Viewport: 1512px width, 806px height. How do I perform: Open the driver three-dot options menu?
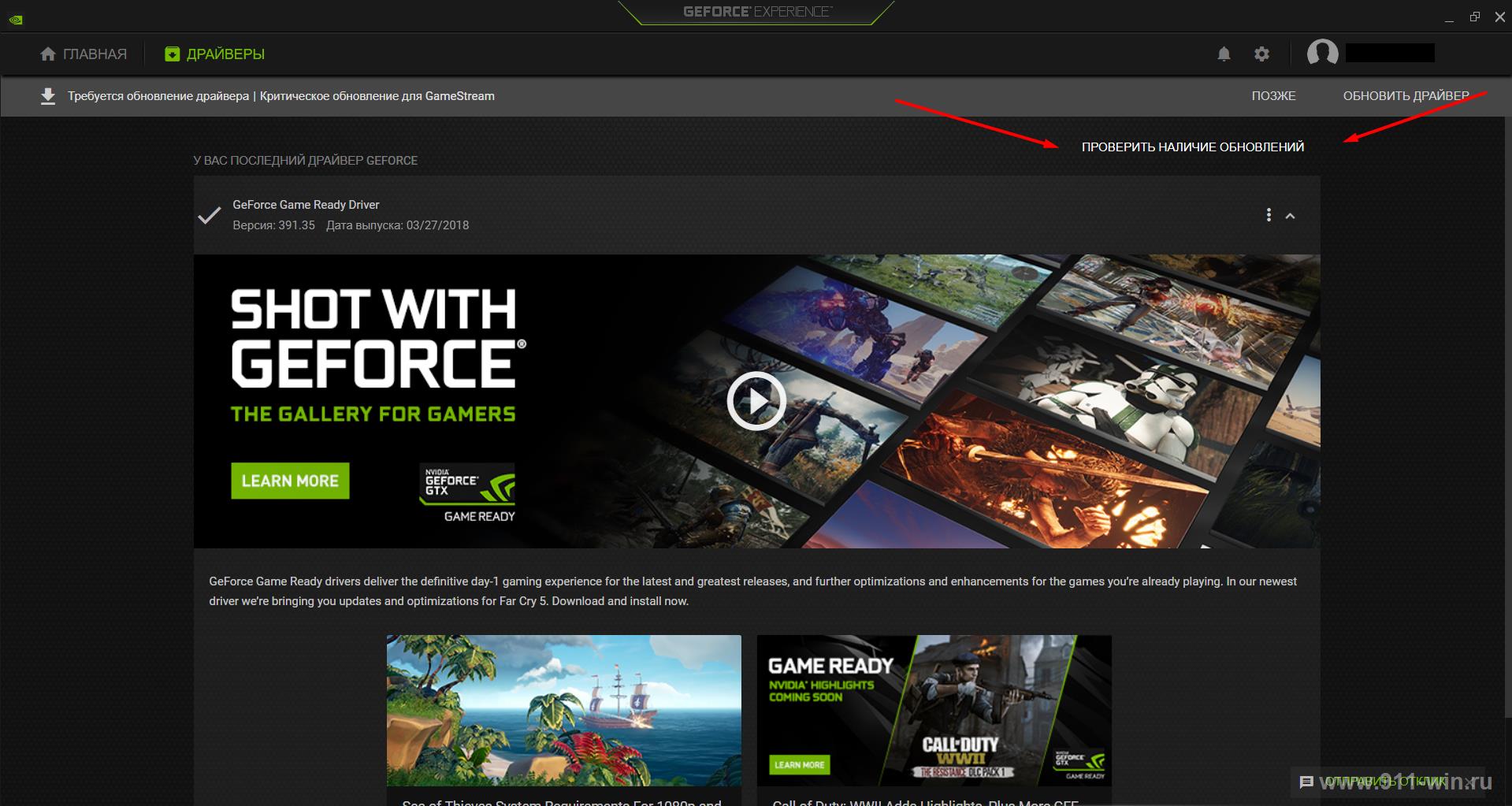pos(1268,215)
